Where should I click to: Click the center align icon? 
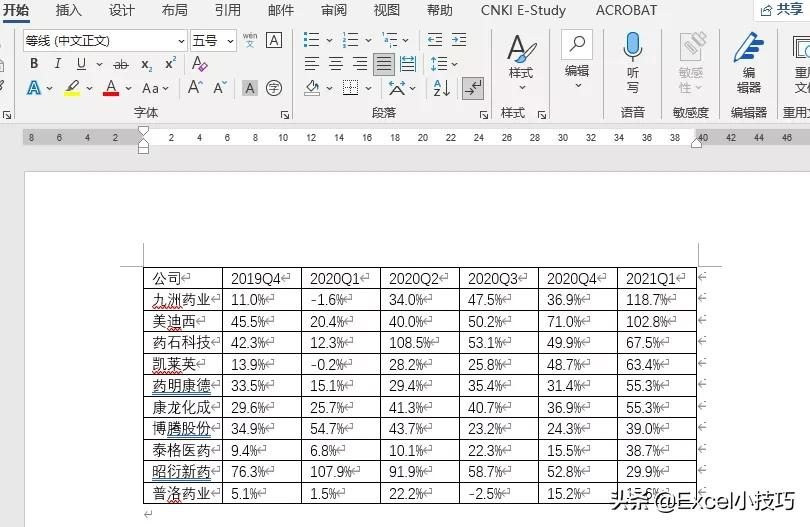coord(336,64)
